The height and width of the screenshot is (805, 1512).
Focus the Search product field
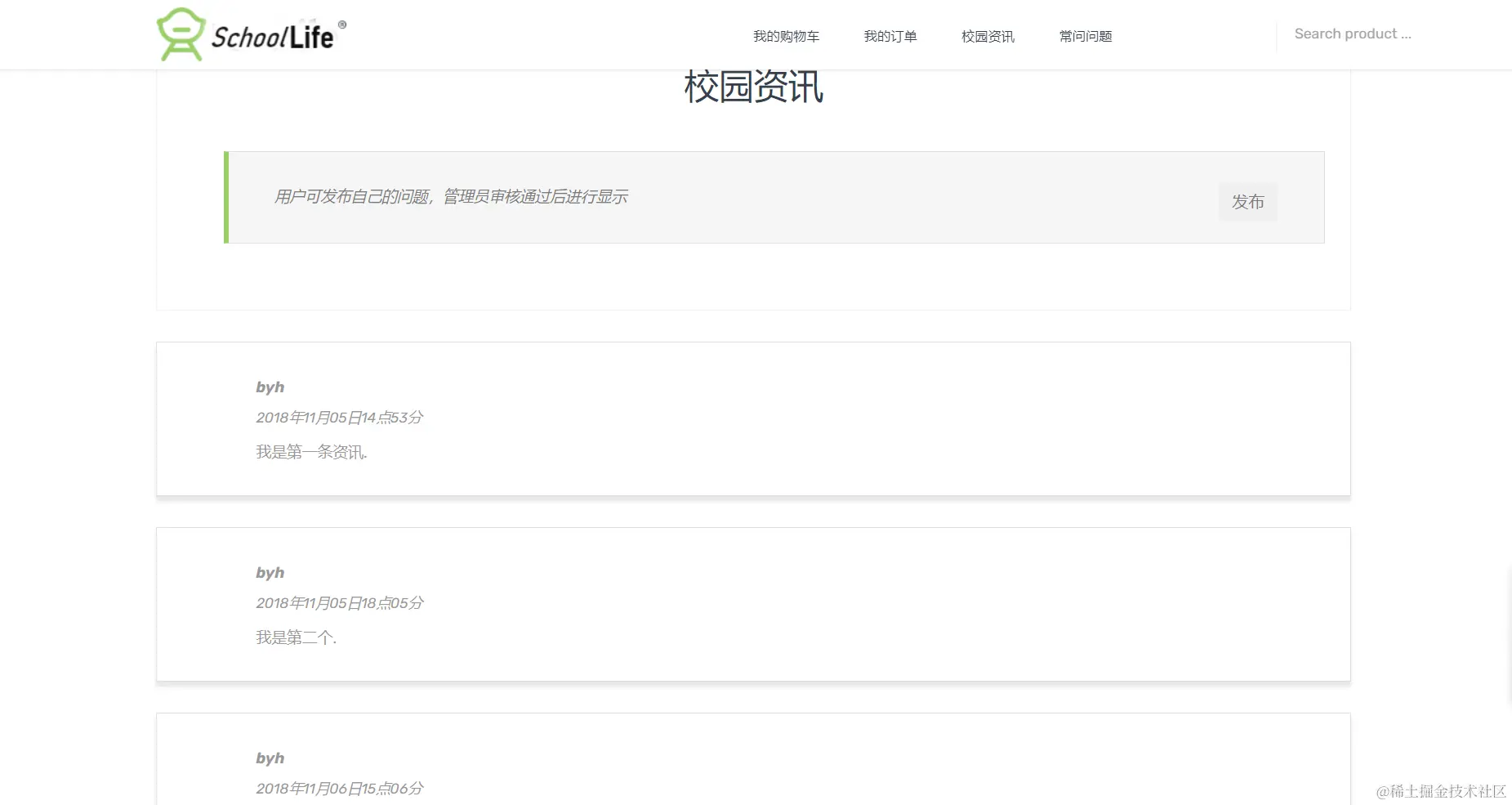(1353, 34)
